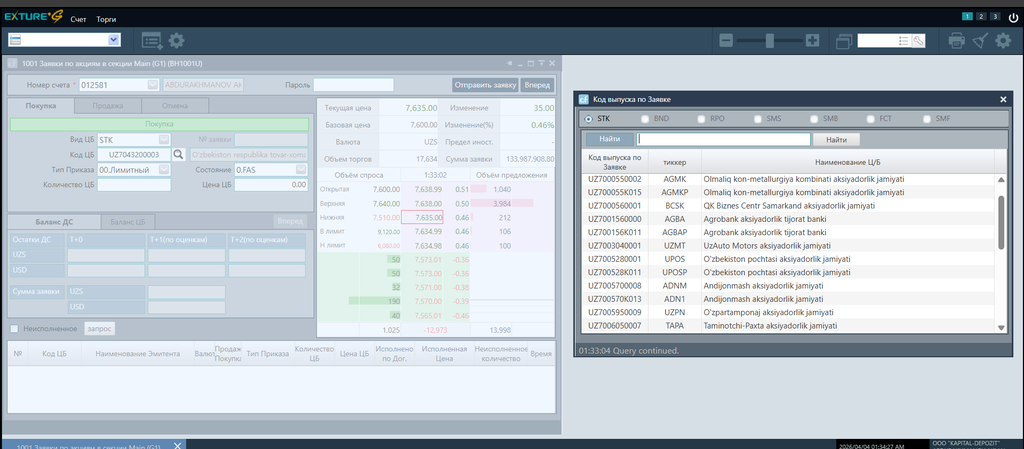The height and width of the screenshot is (449, 1024).
Task: Click the запрос button
Action: click(x=100, y=328)
